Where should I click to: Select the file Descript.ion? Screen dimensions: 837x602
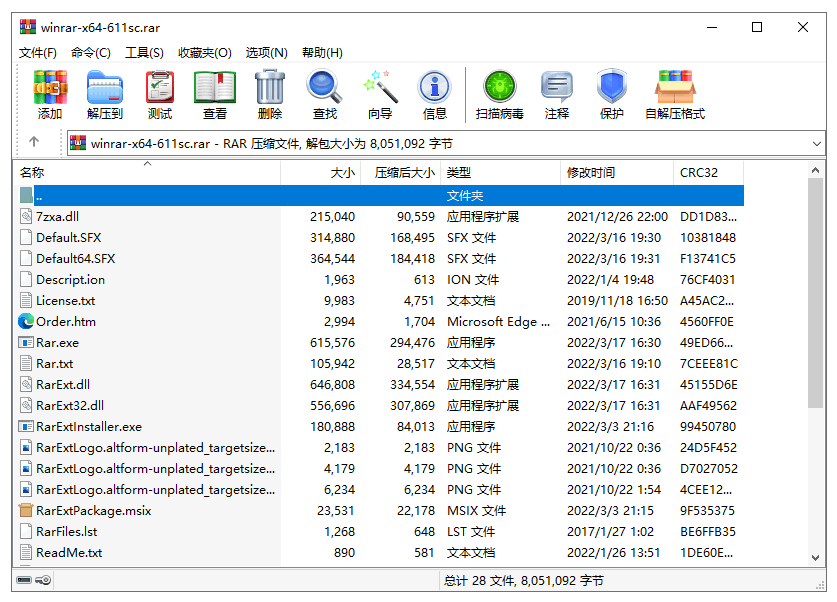pos(70,280)
